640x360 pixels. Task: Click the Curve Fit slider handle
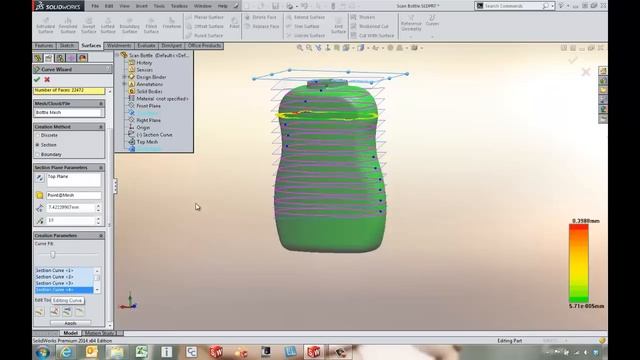tap(53, 254)
